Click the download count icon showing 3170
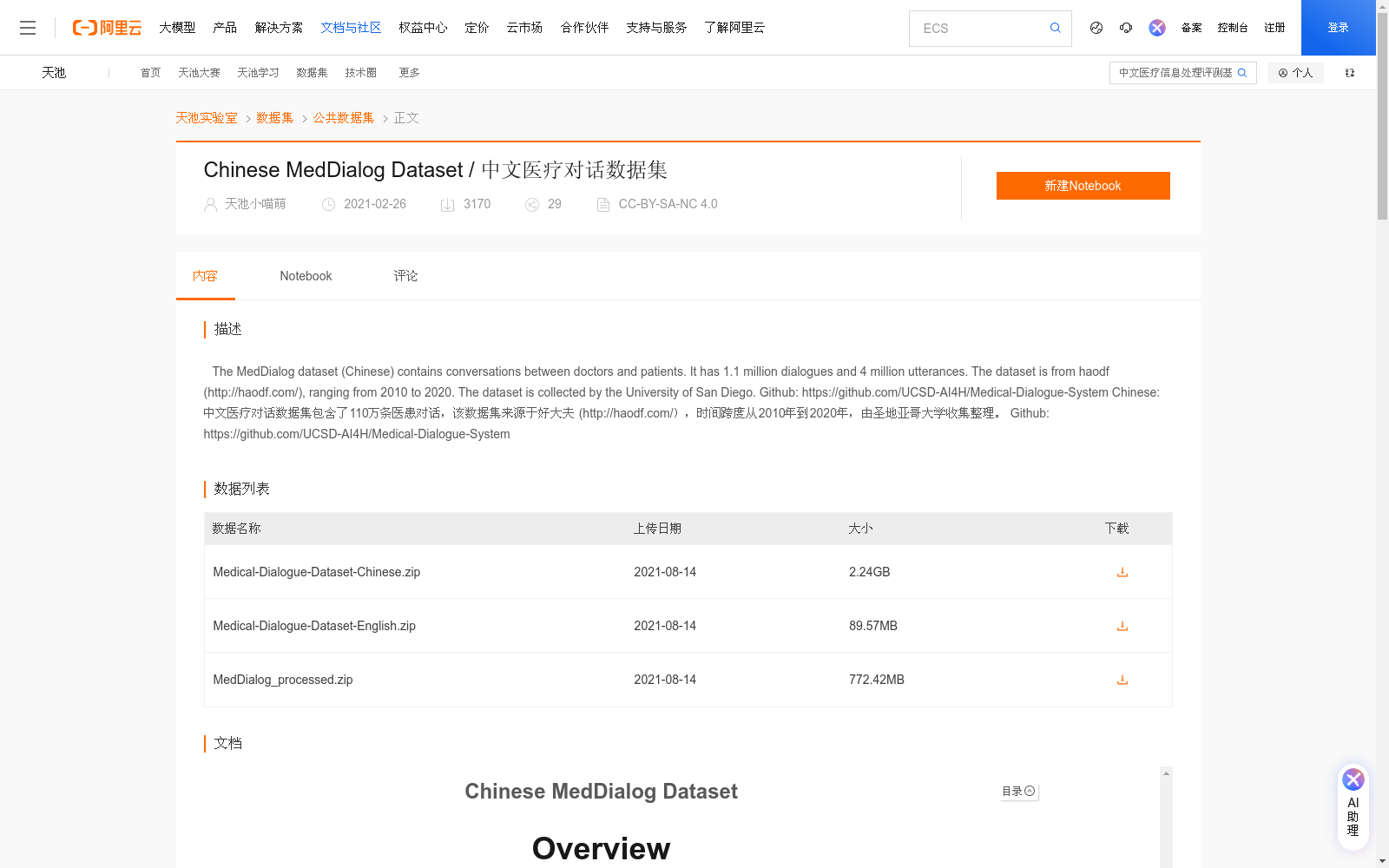 click(447, 205)
